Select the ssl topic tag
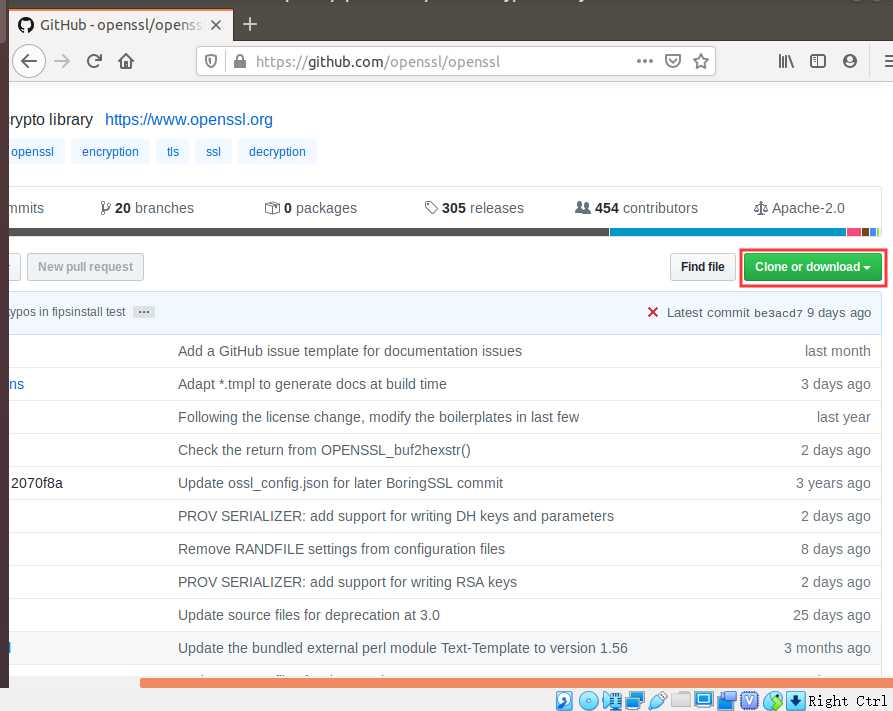 click(x=213, y=152)
